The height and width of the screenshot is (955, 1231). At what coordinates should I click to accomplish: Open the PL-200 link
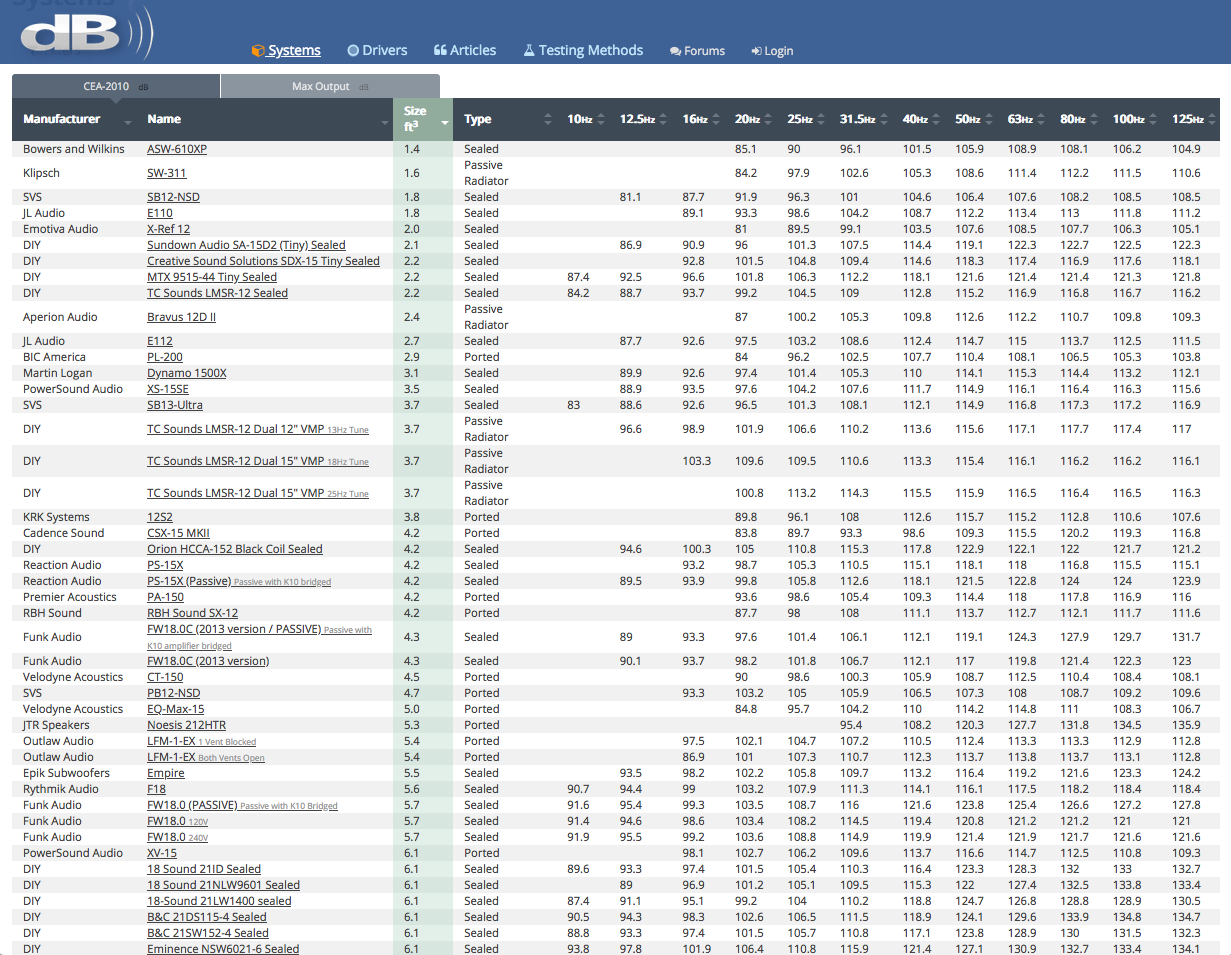[165, 357]
